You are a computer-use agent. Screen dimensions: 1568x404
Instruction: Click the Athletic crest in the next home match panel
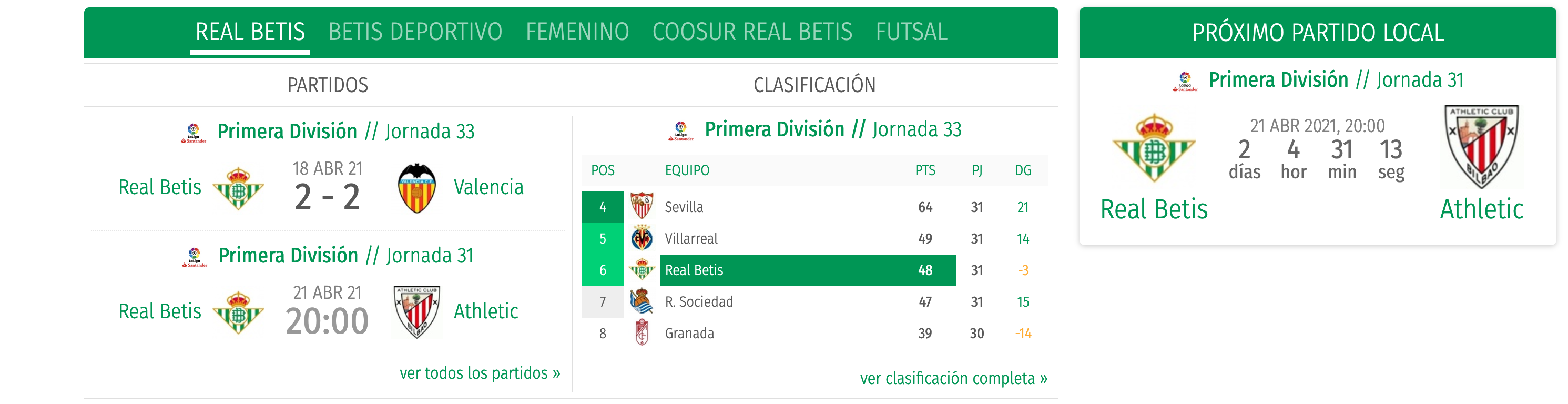[x=1482, y=147]
